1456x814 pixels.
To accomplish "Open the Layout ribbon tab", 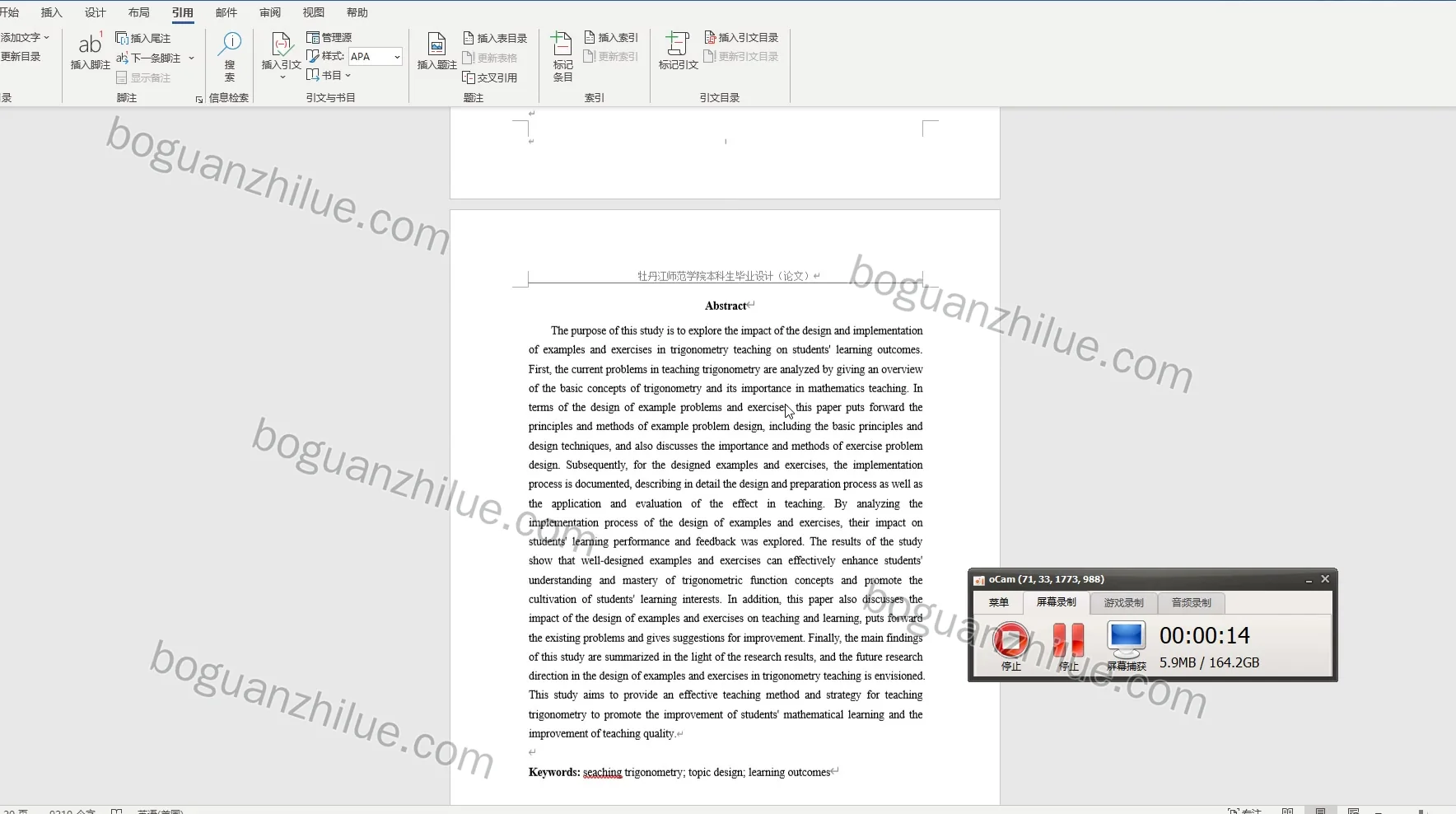I will [139, 12].
